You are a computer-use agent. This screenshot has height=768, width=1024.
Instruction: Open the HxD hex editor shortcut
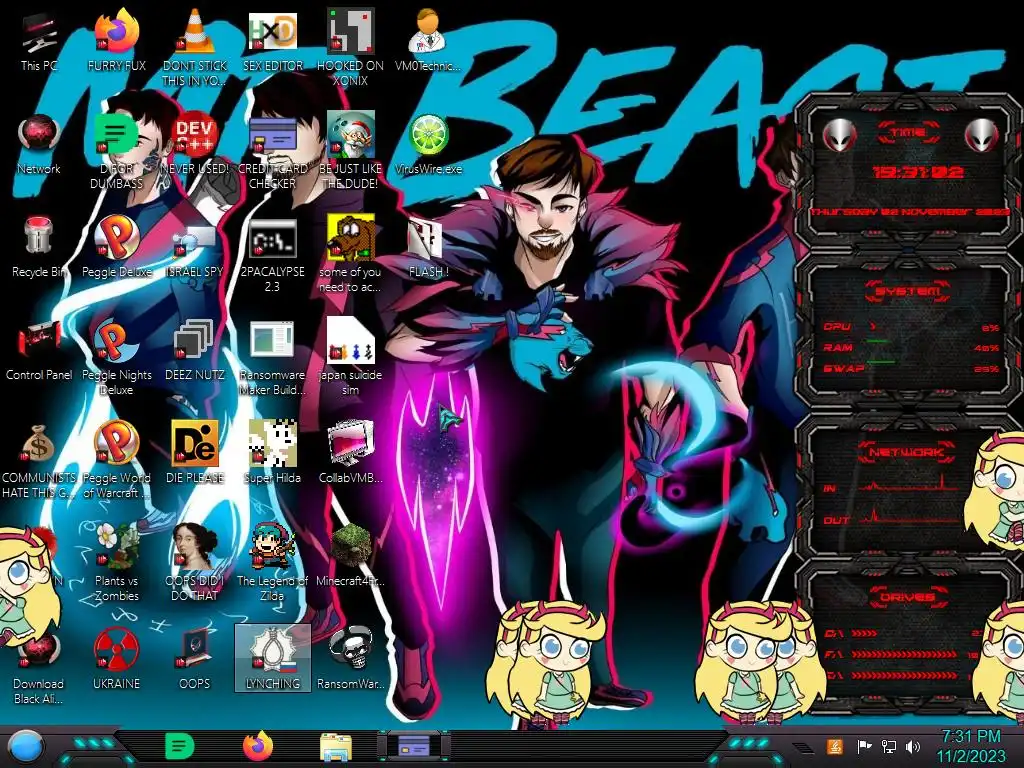[272, 42]
